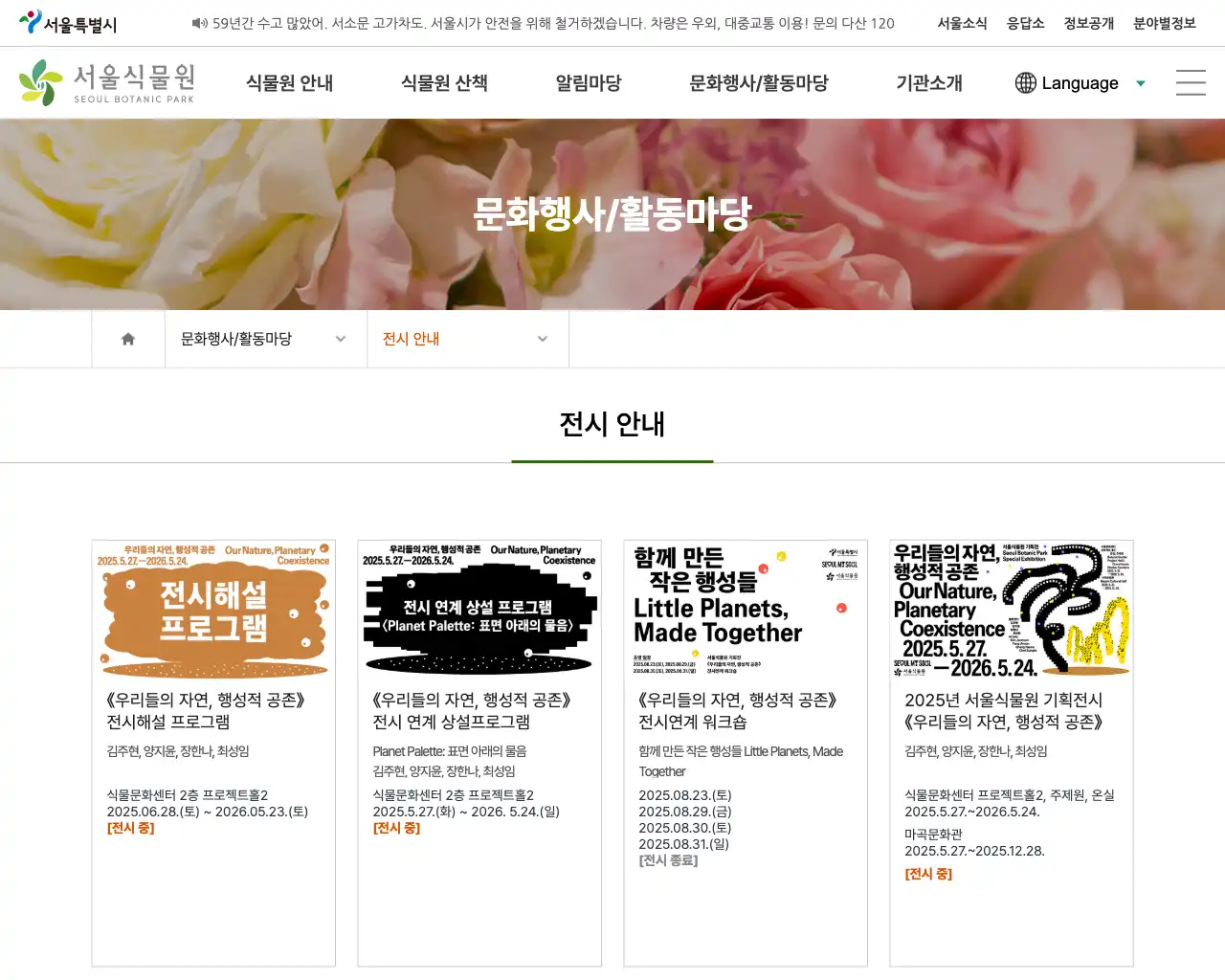Open the 문화행사/활동마당 navigation menu
The image size is (1225, 980).
click(x=759, y=83)
